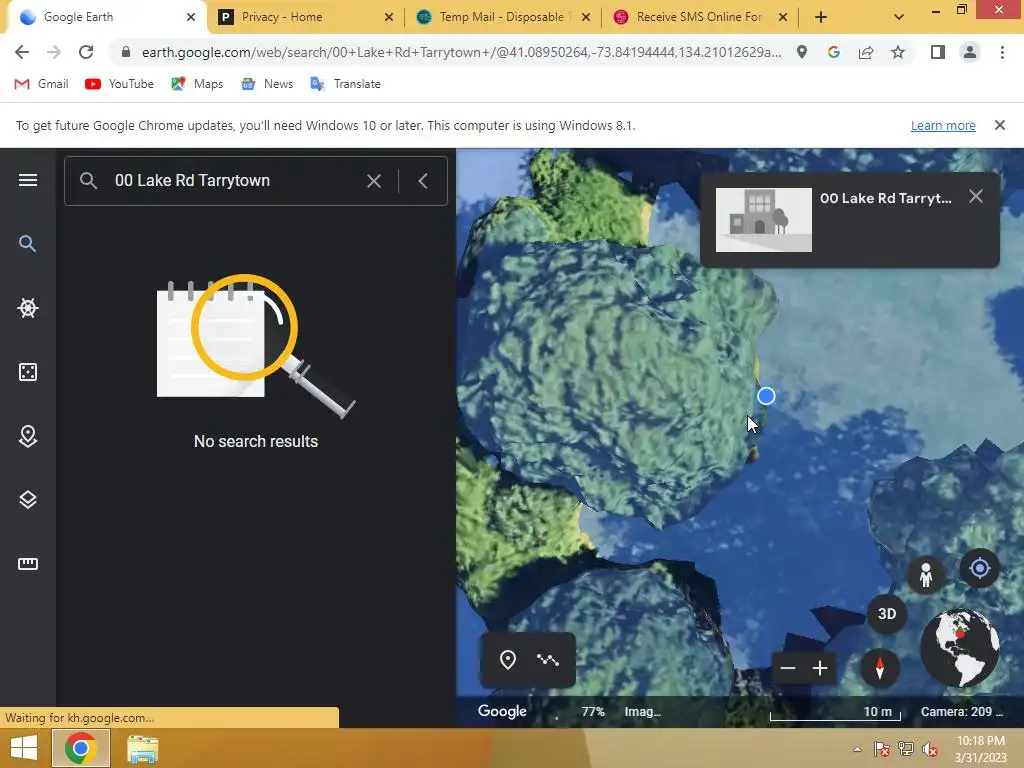
Task: Open Windows Start button
Action: [24, 748]
